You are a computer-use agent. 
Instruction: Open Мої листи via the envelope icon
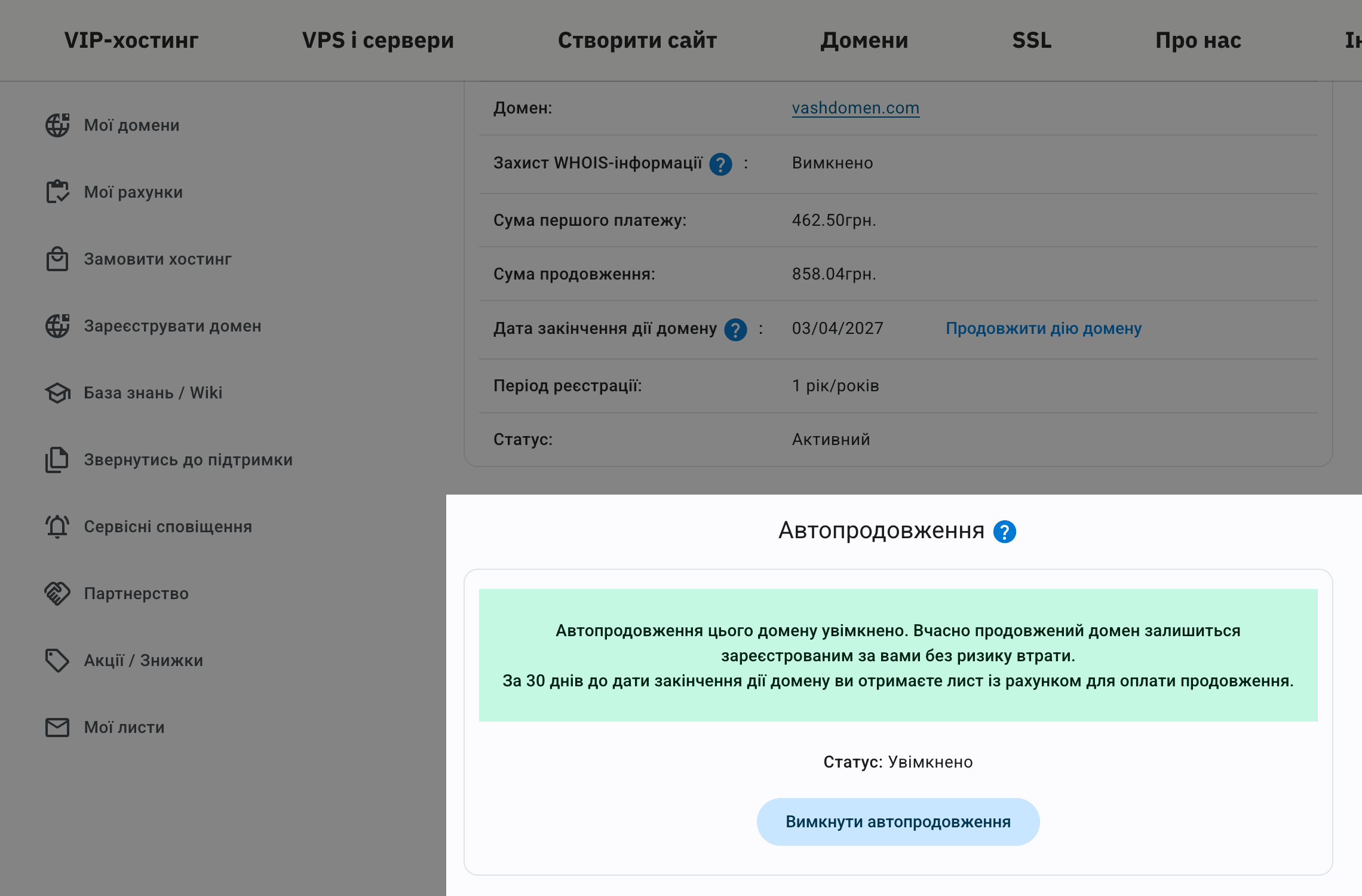click(57, 728)
